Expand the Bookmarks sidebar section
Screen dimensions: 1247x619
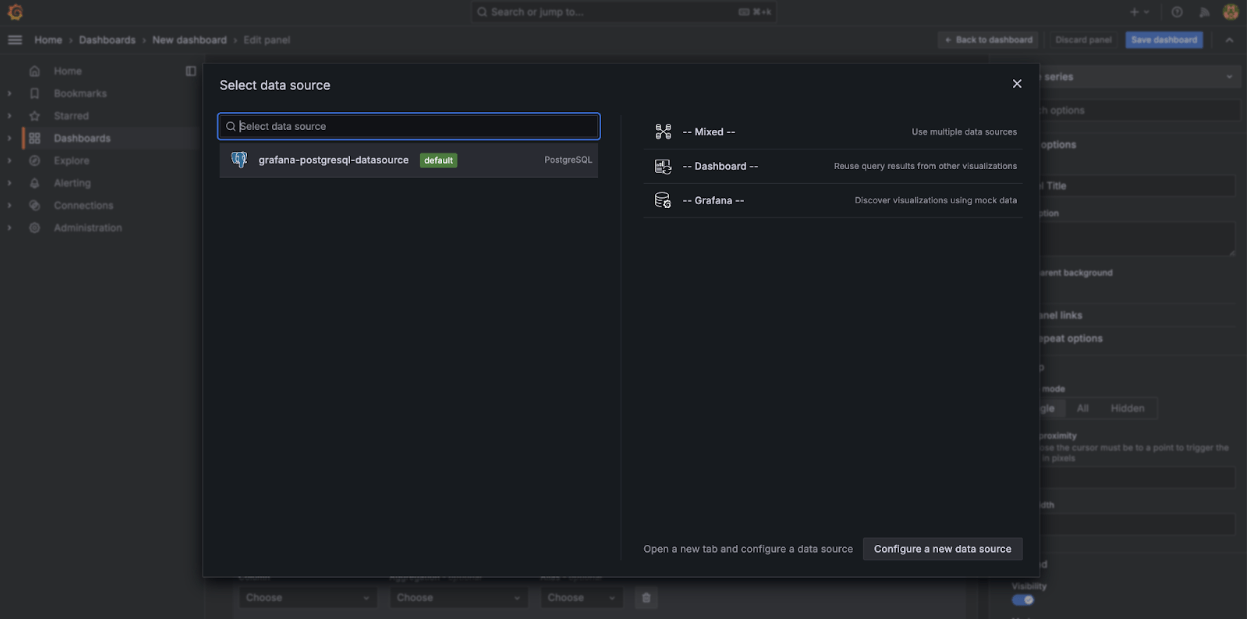pos(10,93)
